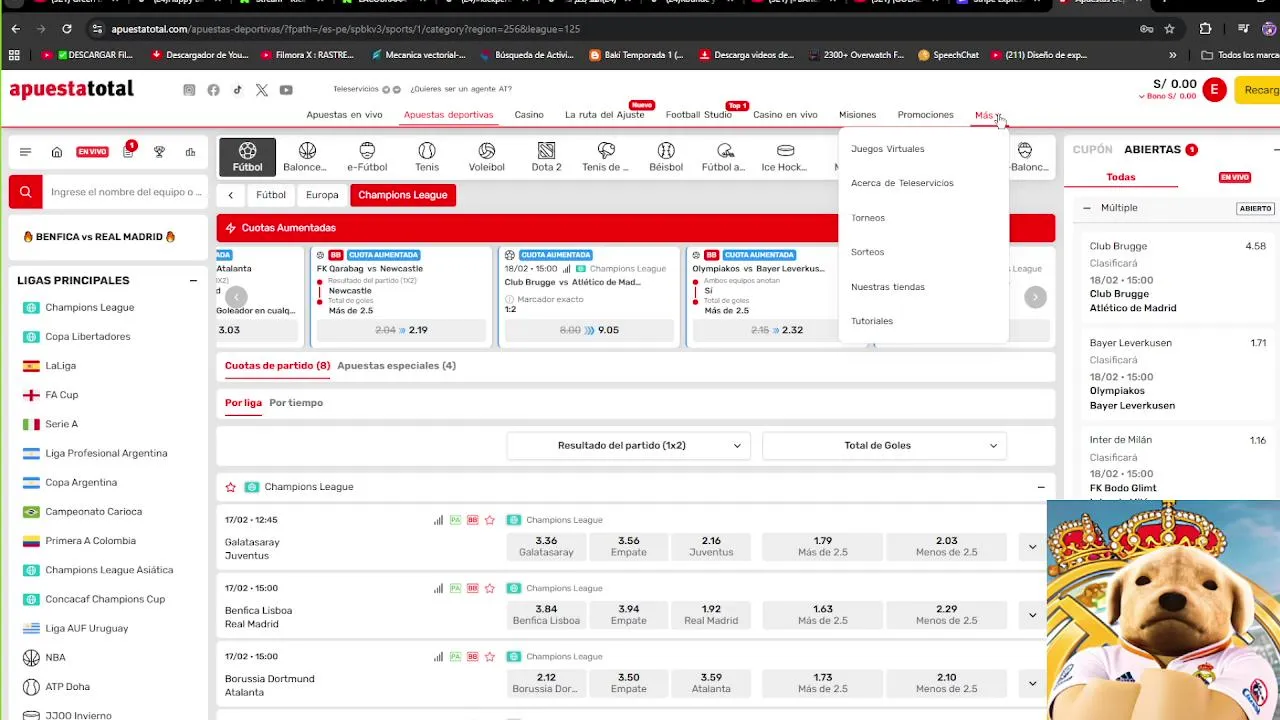
Task: Open the sidebar hamburger menu
Action: point(25,152)
